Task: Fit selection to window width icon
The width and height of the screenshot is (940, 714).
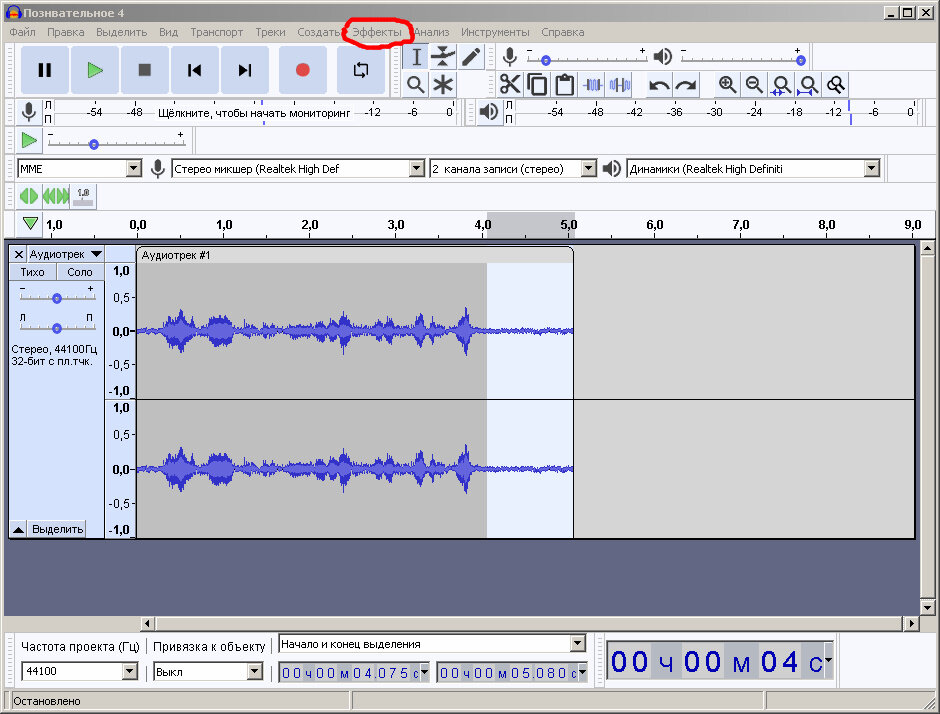Action: [781, 85]
